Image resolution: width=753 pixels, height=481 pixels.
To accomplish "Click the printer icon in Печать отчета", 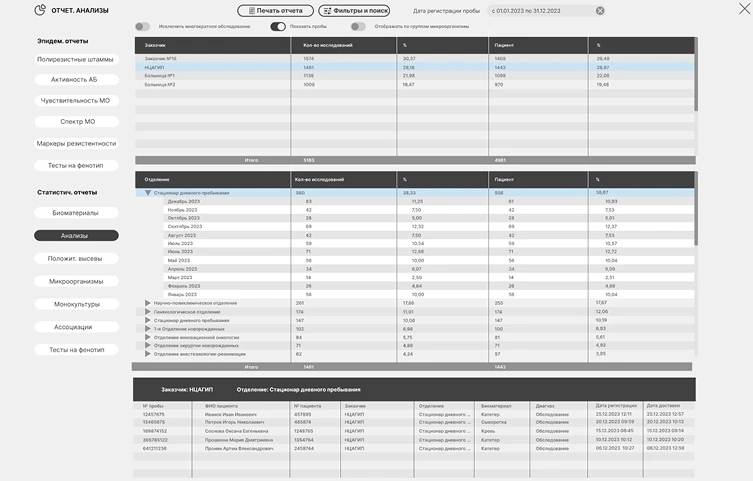I will coord(248,10).
